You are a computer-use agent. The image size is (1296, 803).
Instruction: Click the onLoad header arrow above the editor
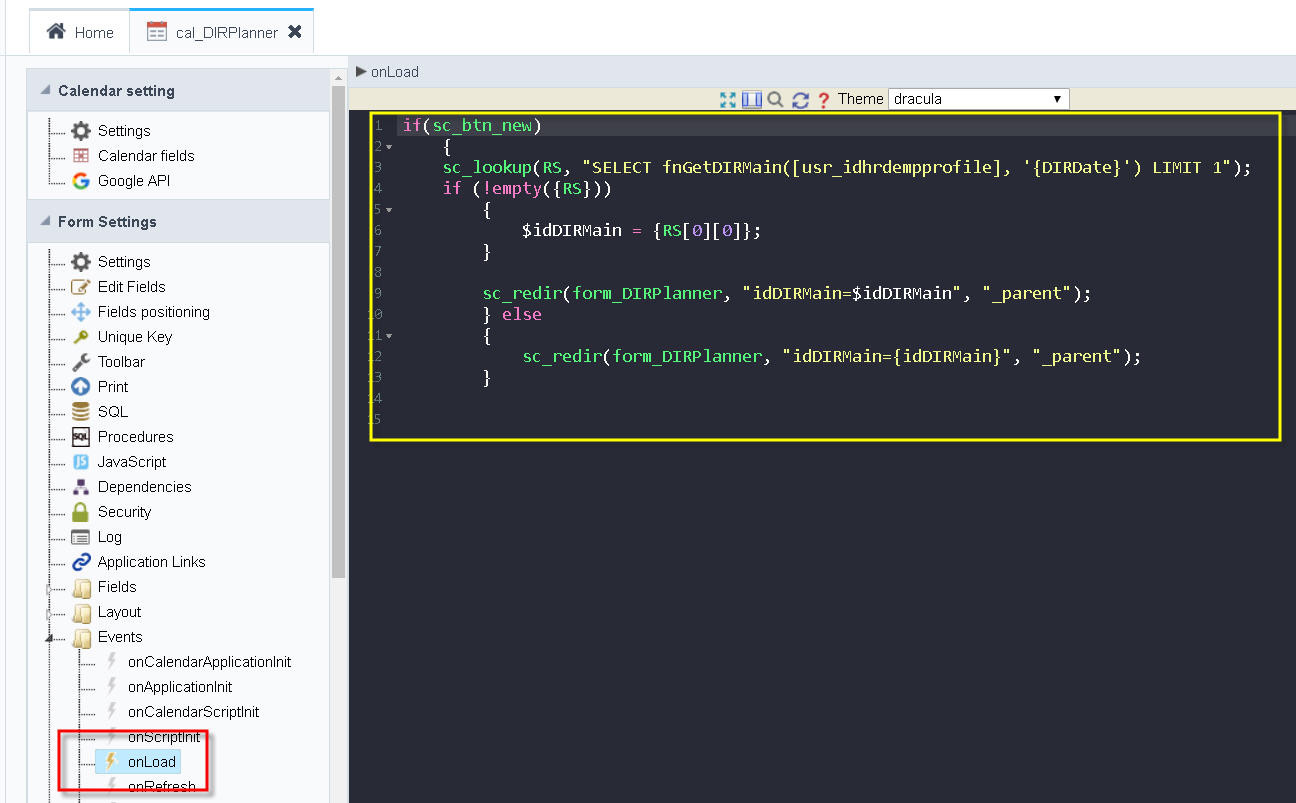coord(361,71)
